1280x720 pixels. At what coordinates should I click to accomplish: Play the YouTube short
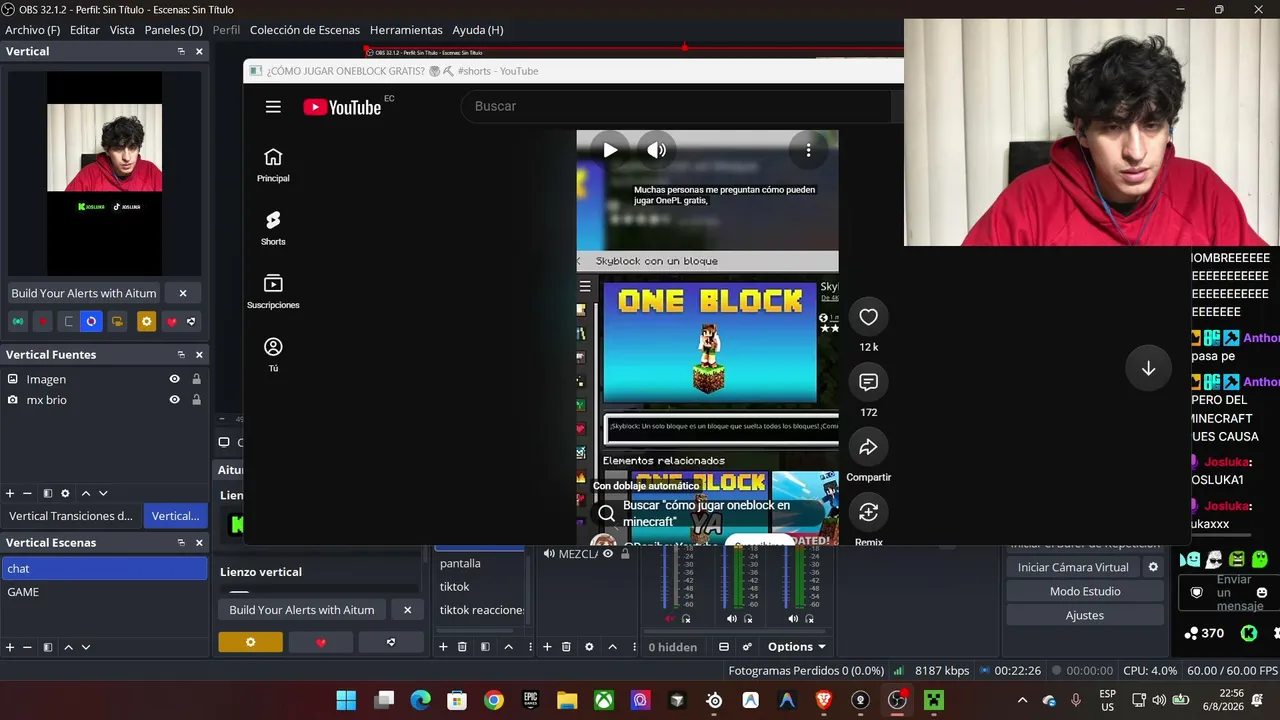pos(610,150)
